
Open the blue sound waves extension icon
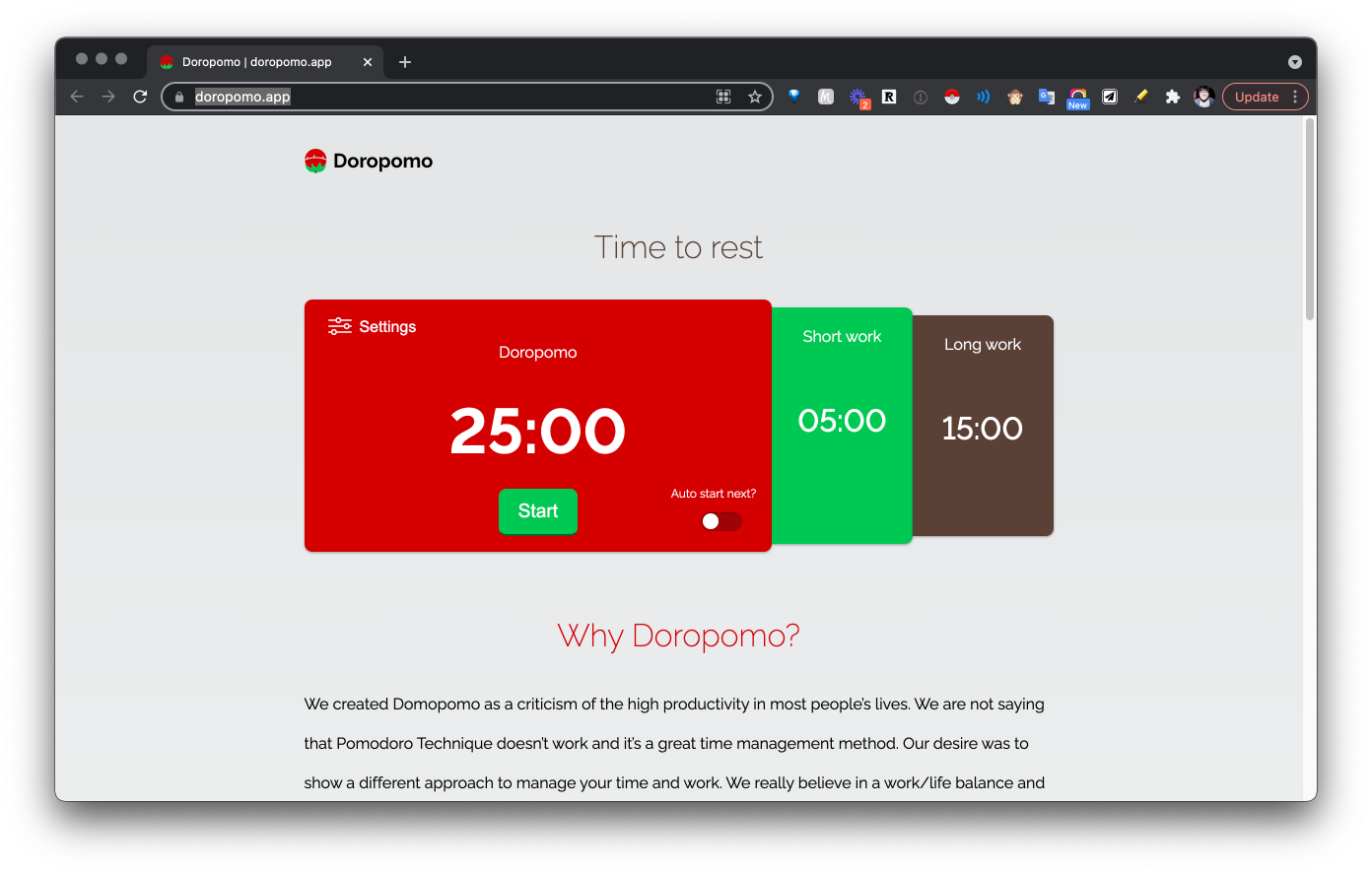pos(984,97)
